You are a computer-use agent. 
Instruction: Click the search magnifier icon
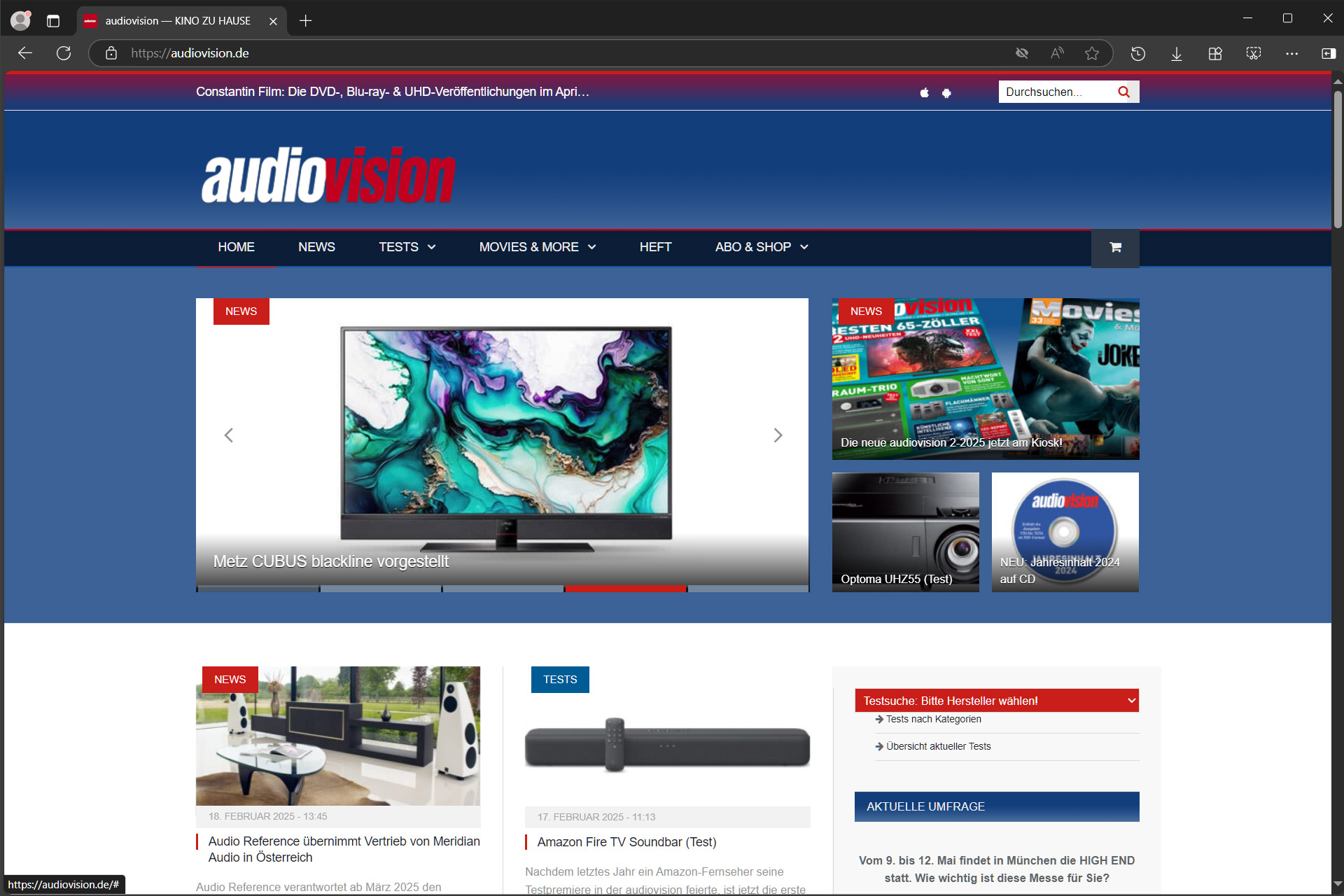[x=1123, y=92]
